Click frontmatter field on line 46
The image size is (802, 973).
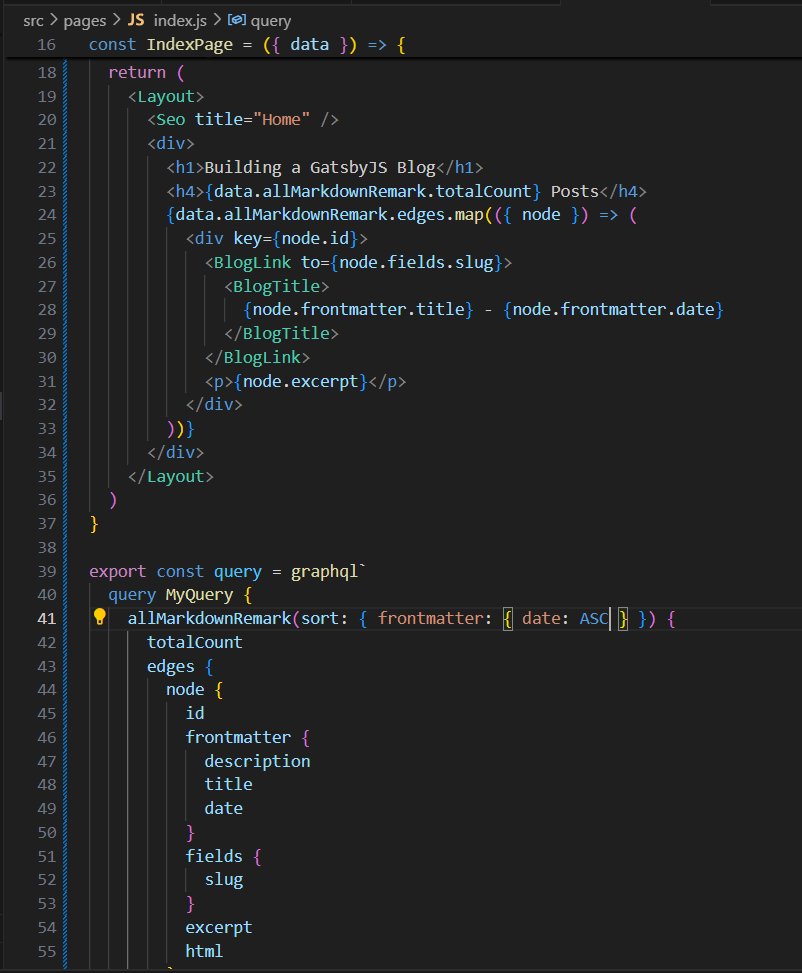point(238,737)
